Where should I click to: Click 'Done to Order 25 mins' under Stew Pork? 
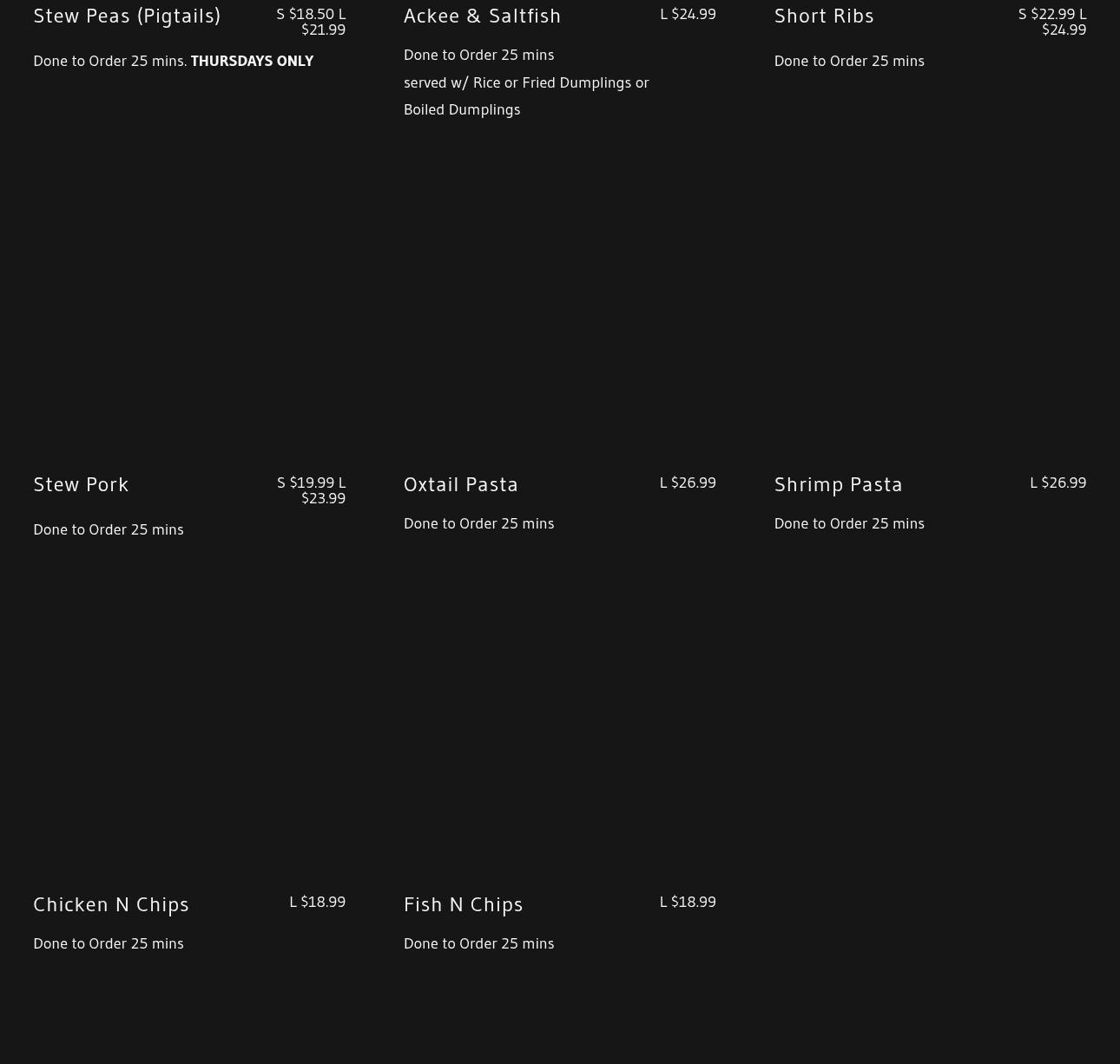click(x=109, y=529)
